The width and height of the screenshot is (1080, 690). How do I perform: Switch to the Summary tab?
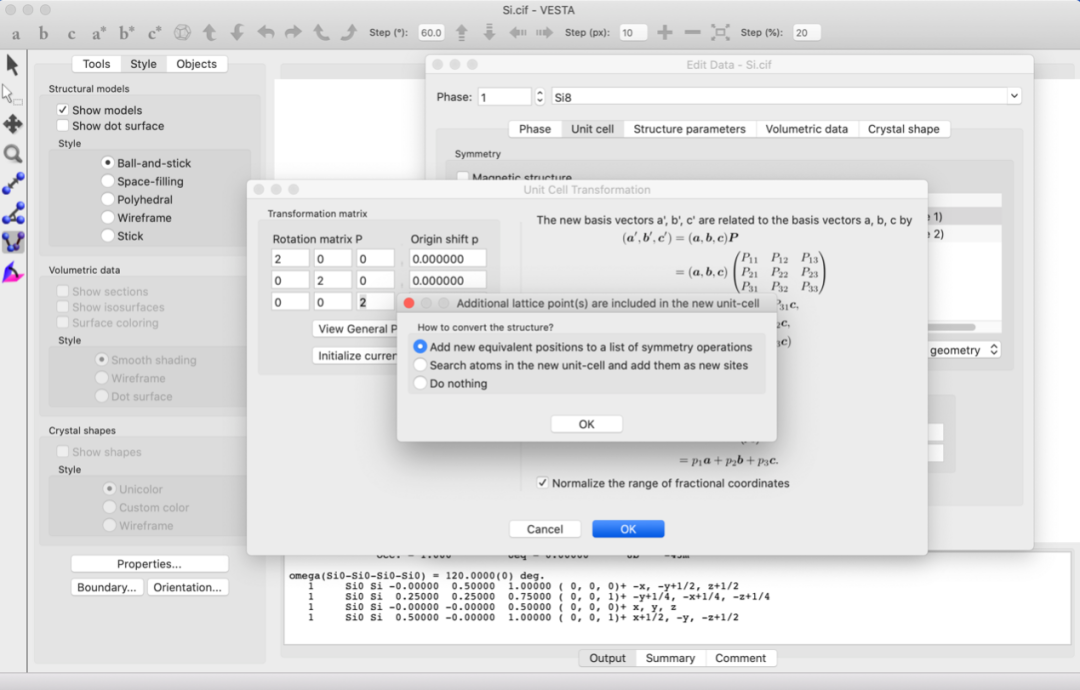pos(670,658)
